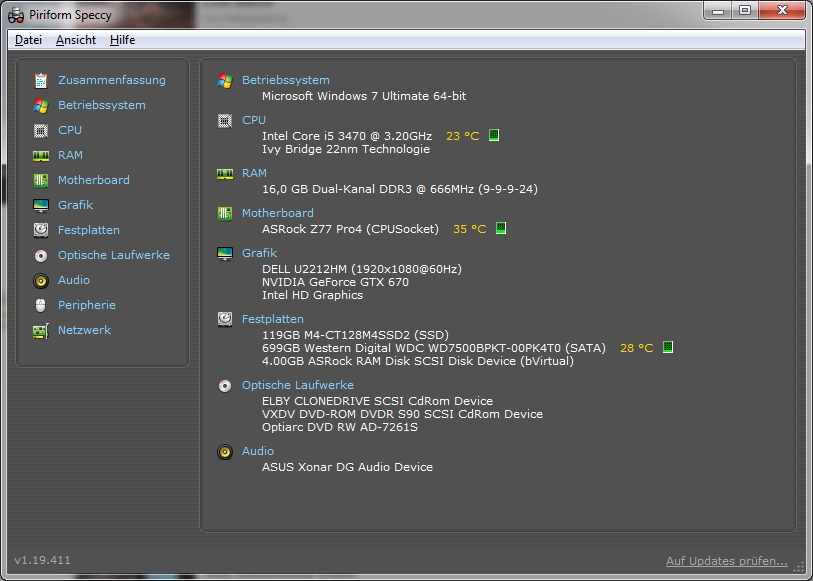Select Netzwerk label in the sidebar
Image resolution: width=813 pixels, height=581 pixels.
(85, 330)
